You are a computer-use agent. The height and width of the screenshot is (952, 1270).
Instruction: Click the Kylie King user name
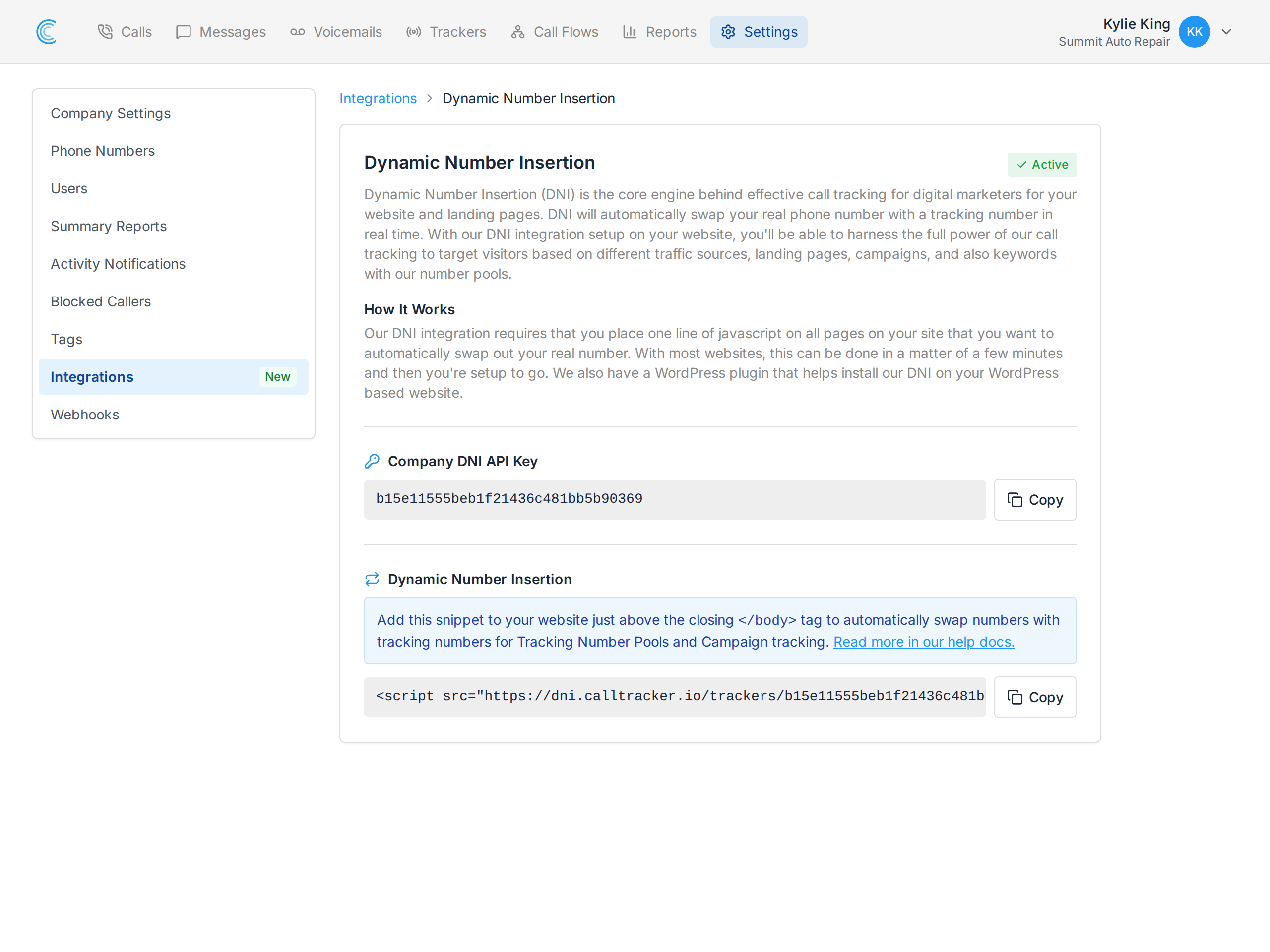tap(1136, 23)
